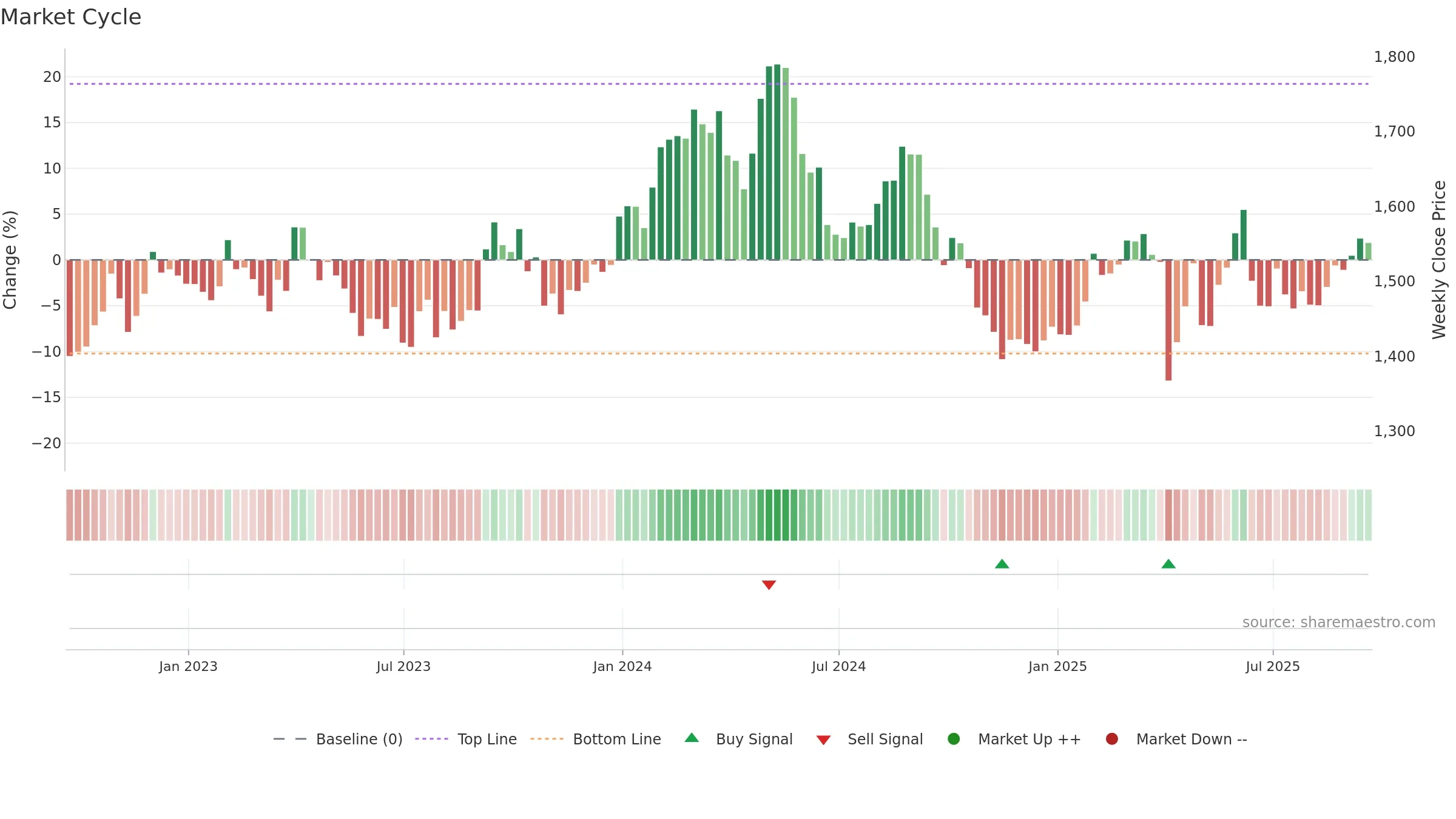Click the 20 tick on change axis
1456x819 pixels.
pyautogui.click(x=52, y=77)
